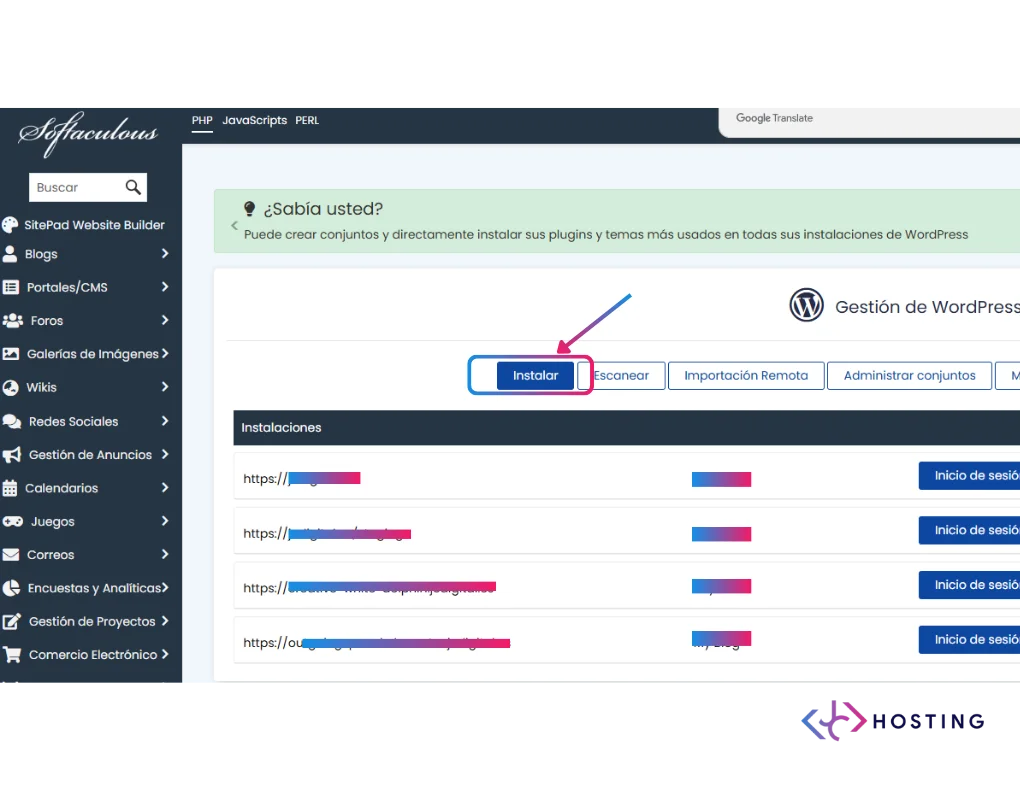
Task: Expand Gestión de Proyectos chevron
Action: pos(165,621)
